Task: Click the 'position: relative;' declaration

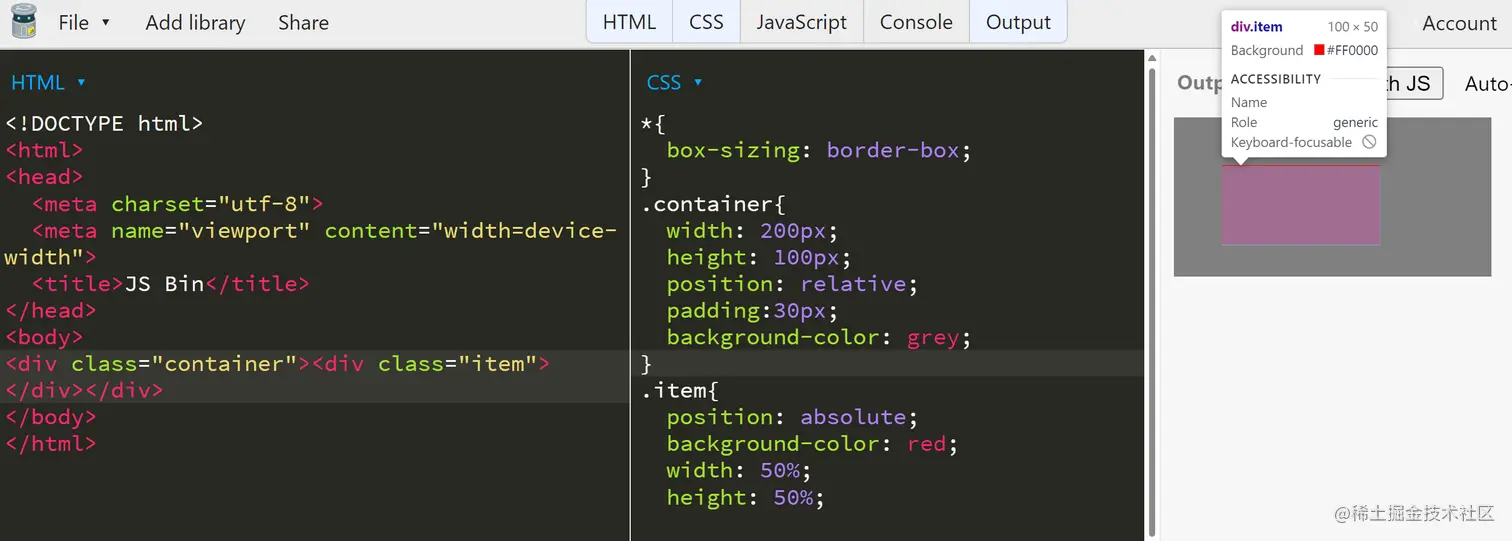Action: click(x=792, y=283)
